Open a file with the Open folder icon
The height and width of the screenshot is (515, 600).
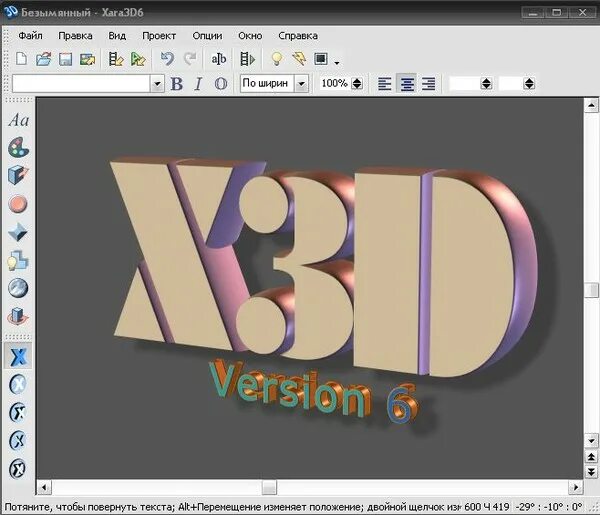43,59
